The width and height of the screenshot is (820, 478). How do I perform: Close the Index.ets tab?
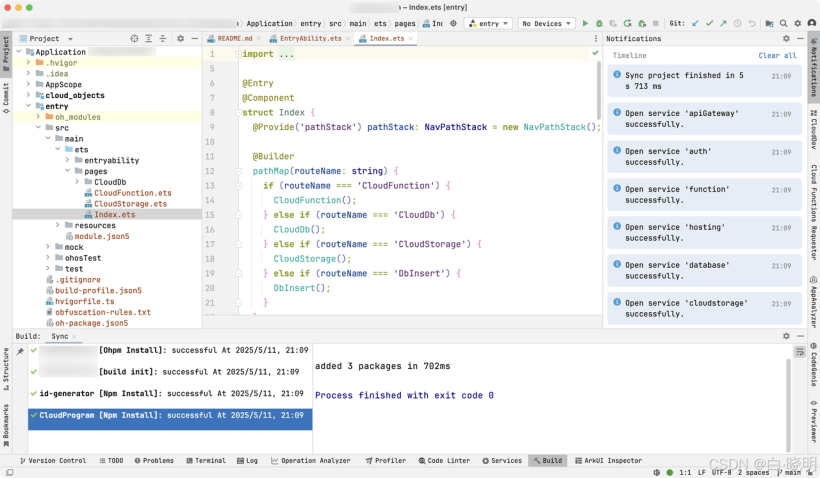point(411,39)
